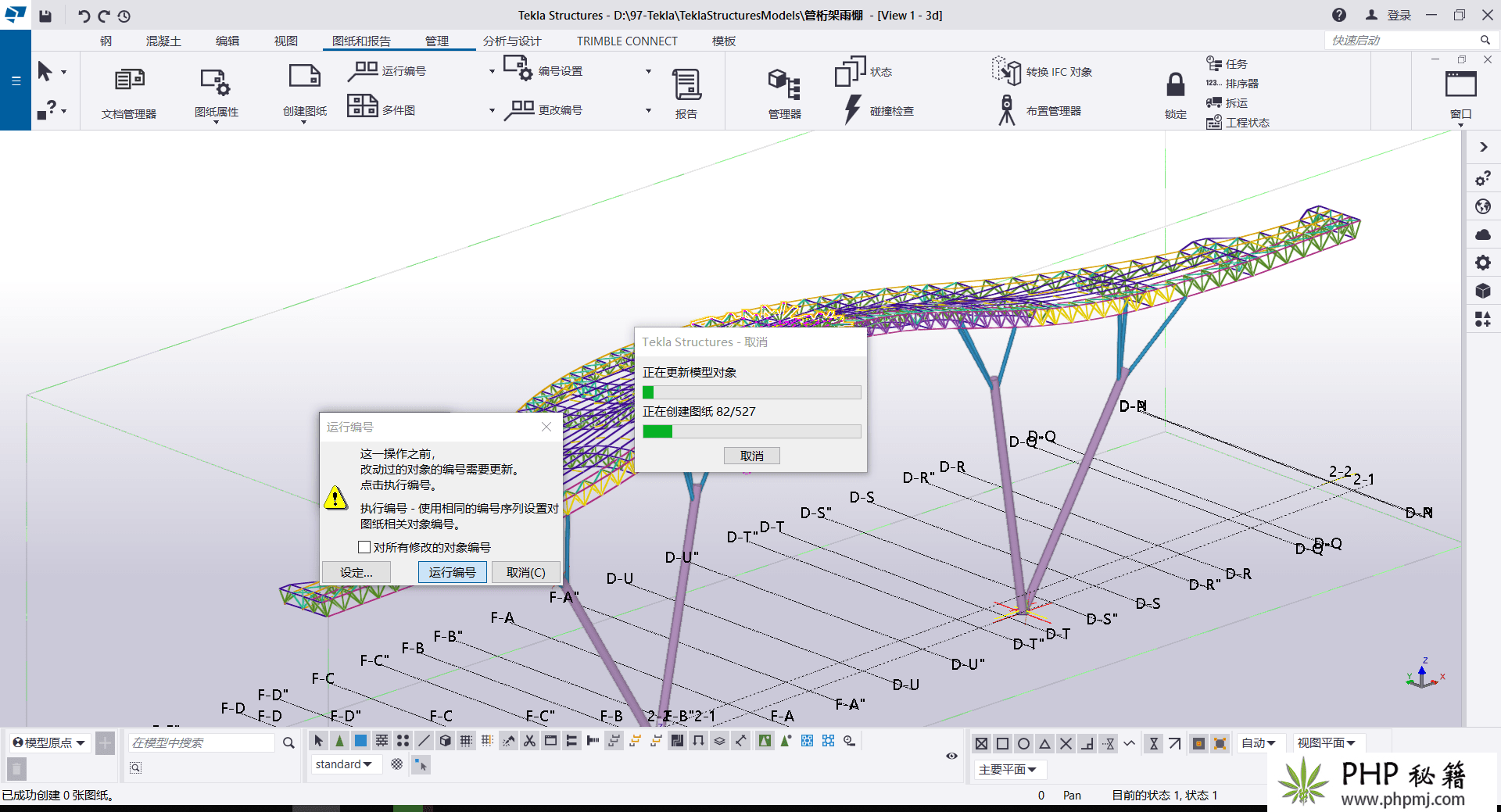The width and height of the screenshot is (1501, 812).
Task: Click the 运行编号 dialog button
Action: coord(452,572)
